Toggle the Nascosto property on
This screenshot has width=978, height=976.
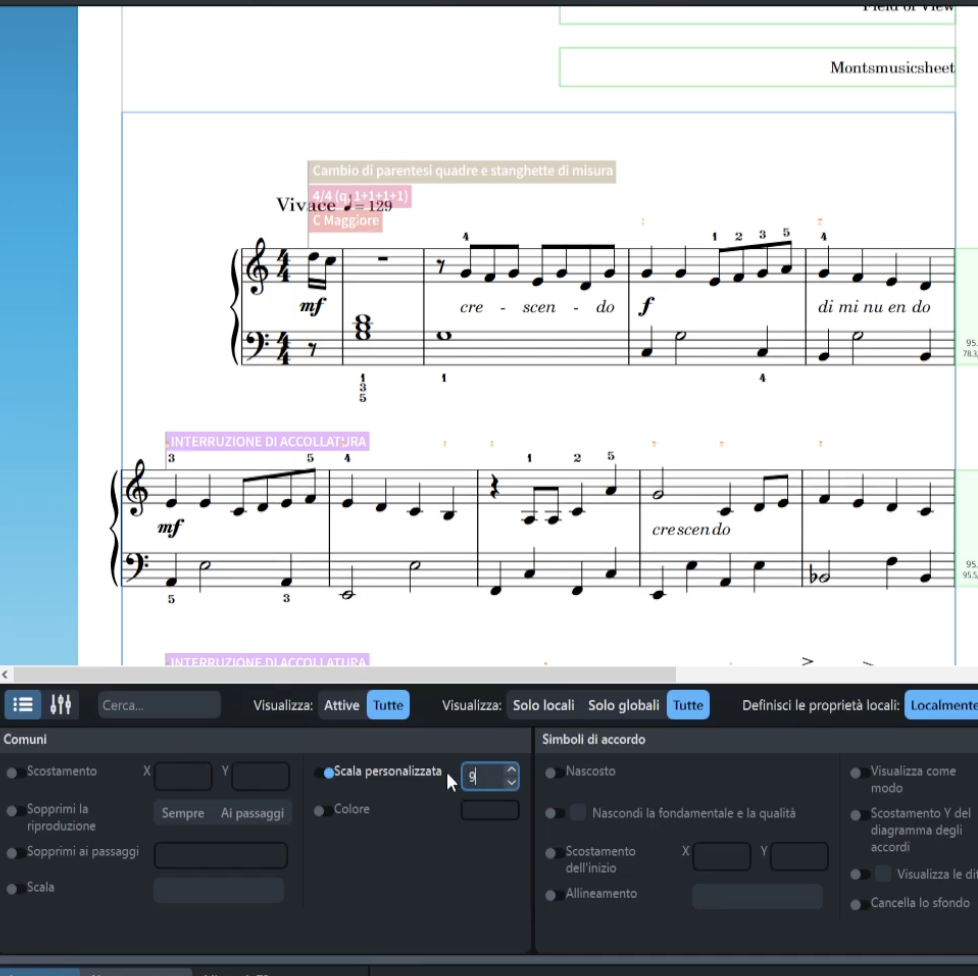551,773
